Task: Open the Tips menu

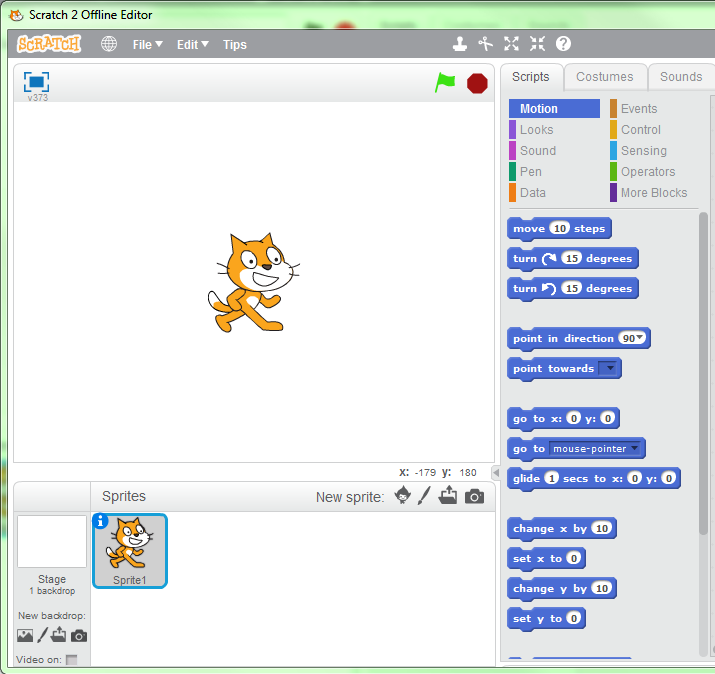Action: 235,45
